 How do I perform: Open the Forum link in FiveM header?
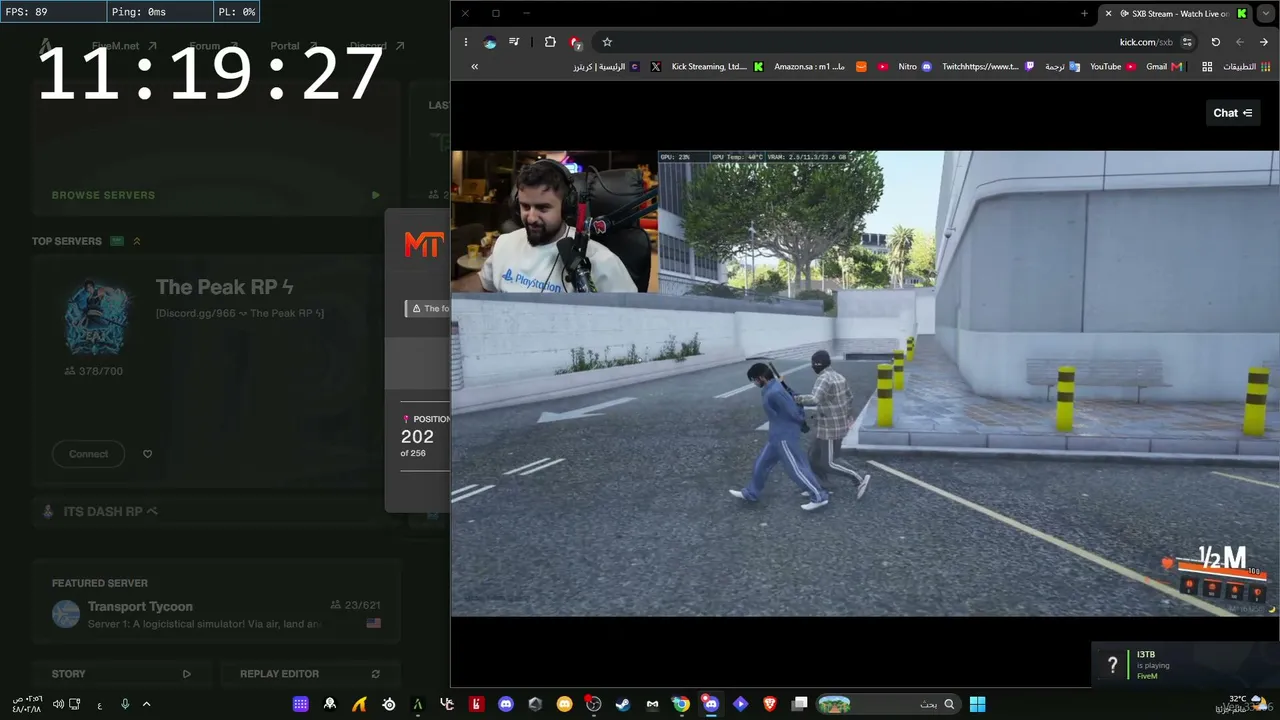click(x=214, y=46)
